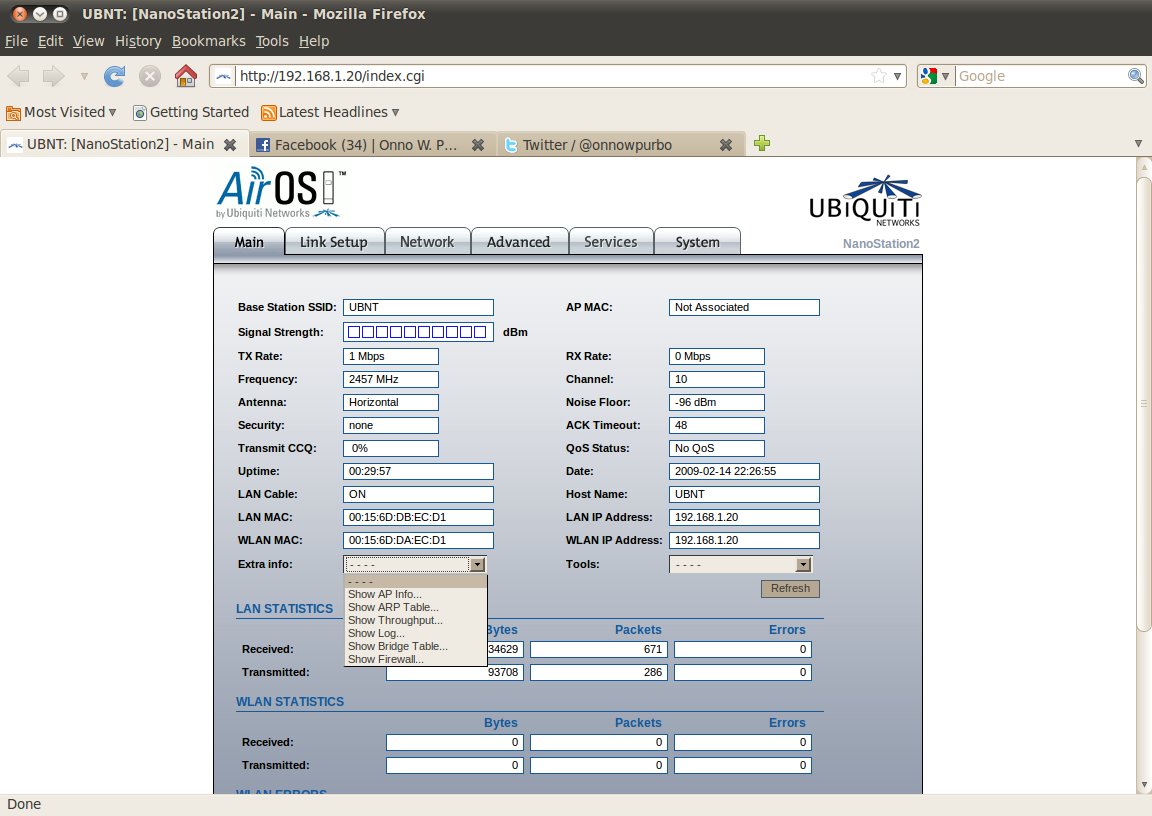
Task: Click the Latest Headlines feed icon
Action: pos(269,112)
